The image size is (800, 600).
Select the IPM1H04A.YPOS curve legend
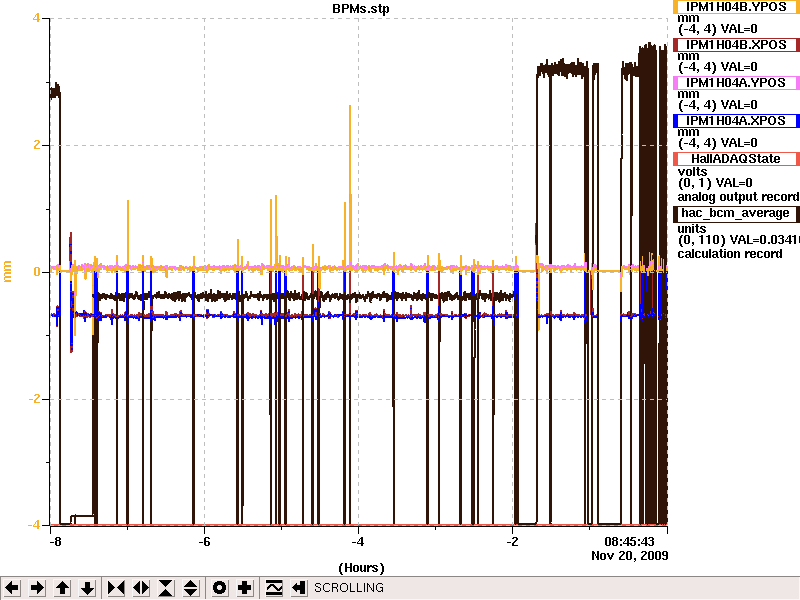[x=736, y=83]
